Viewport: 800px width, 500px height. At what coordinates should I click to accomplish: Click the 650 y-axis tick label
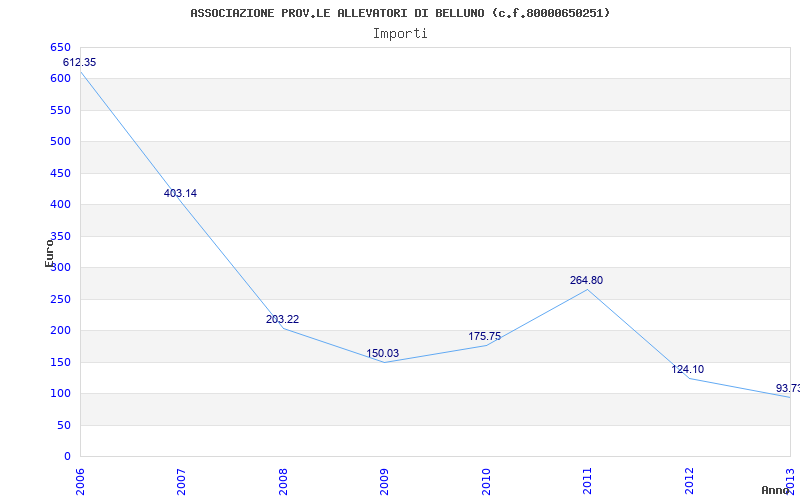pyautogui.click(x=60, y=47)
